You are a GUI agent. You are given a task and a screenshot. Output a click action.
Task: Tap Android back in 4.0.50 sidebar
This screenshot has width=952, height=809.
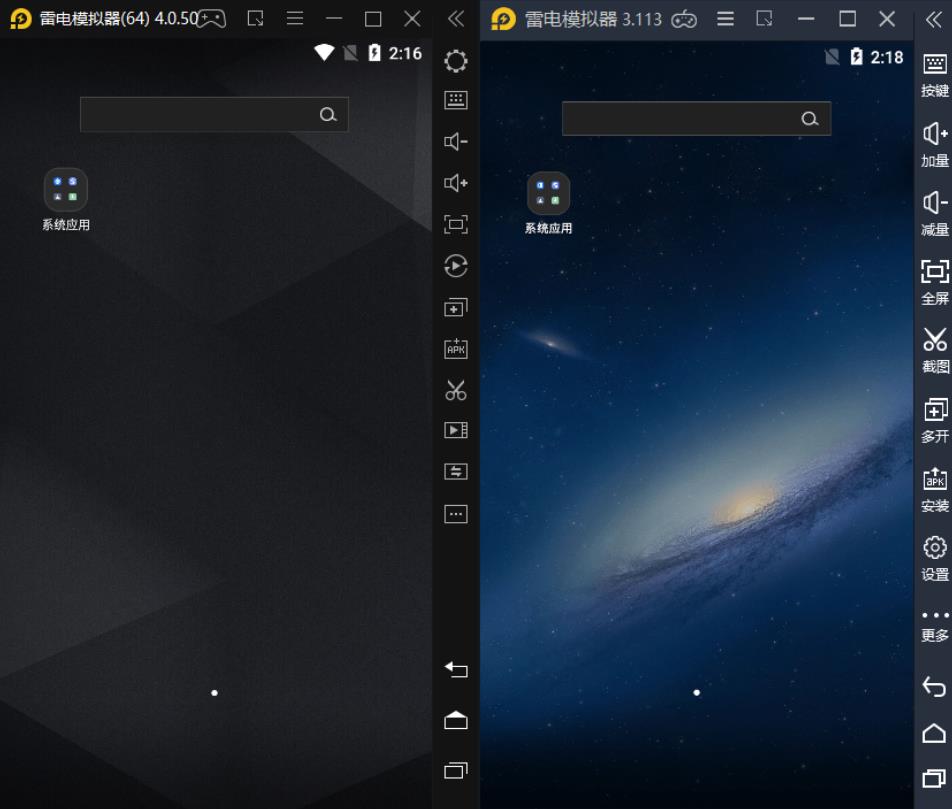455,669
